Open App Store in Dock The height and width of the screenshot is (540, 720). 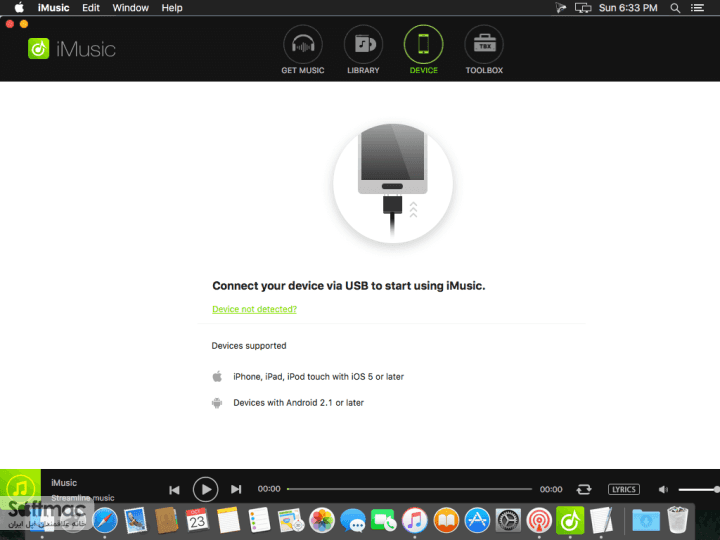pos(477,520)
